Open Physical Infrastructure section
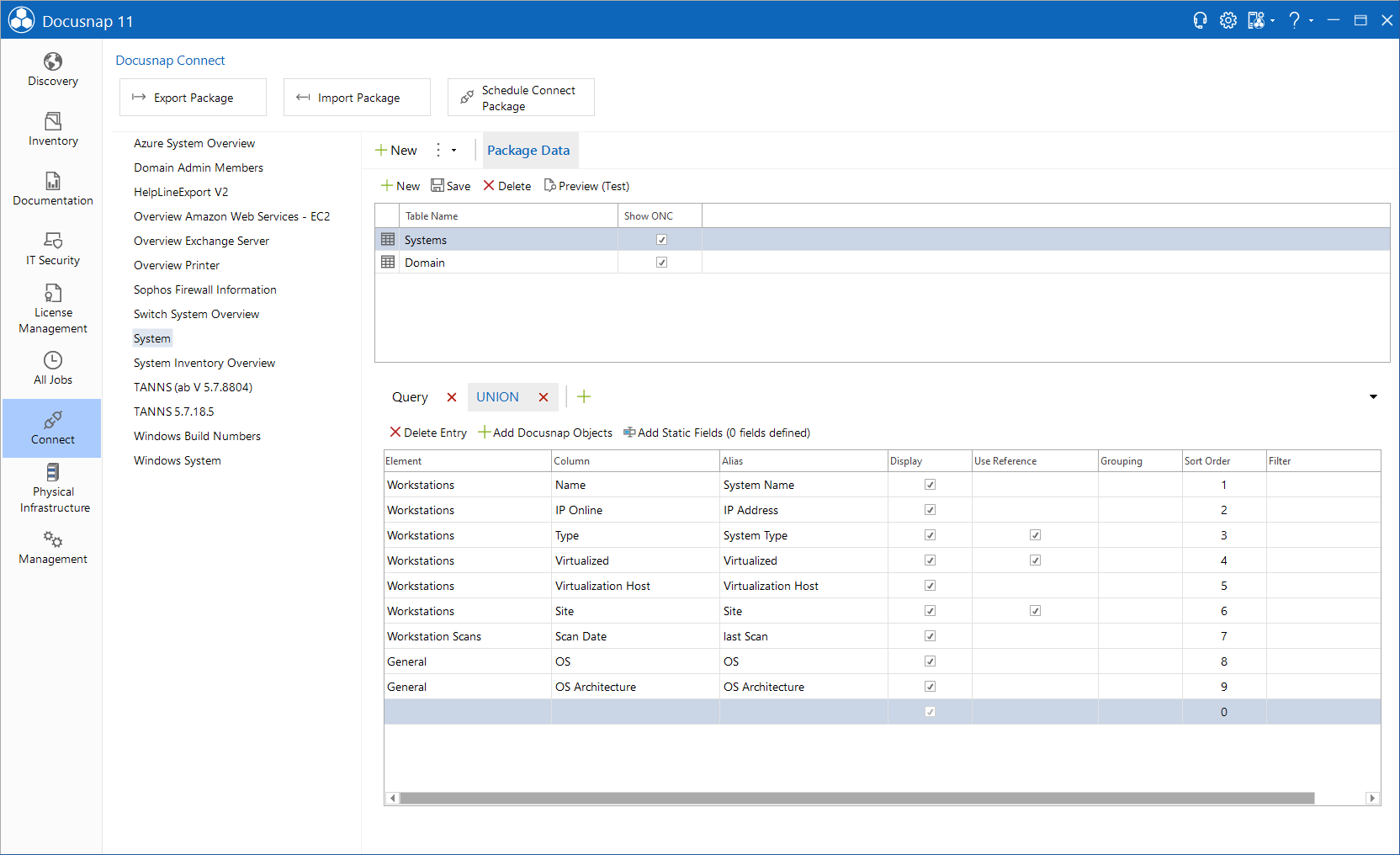1400x855 pixels. pyautogui.click(x=52, y=488)
